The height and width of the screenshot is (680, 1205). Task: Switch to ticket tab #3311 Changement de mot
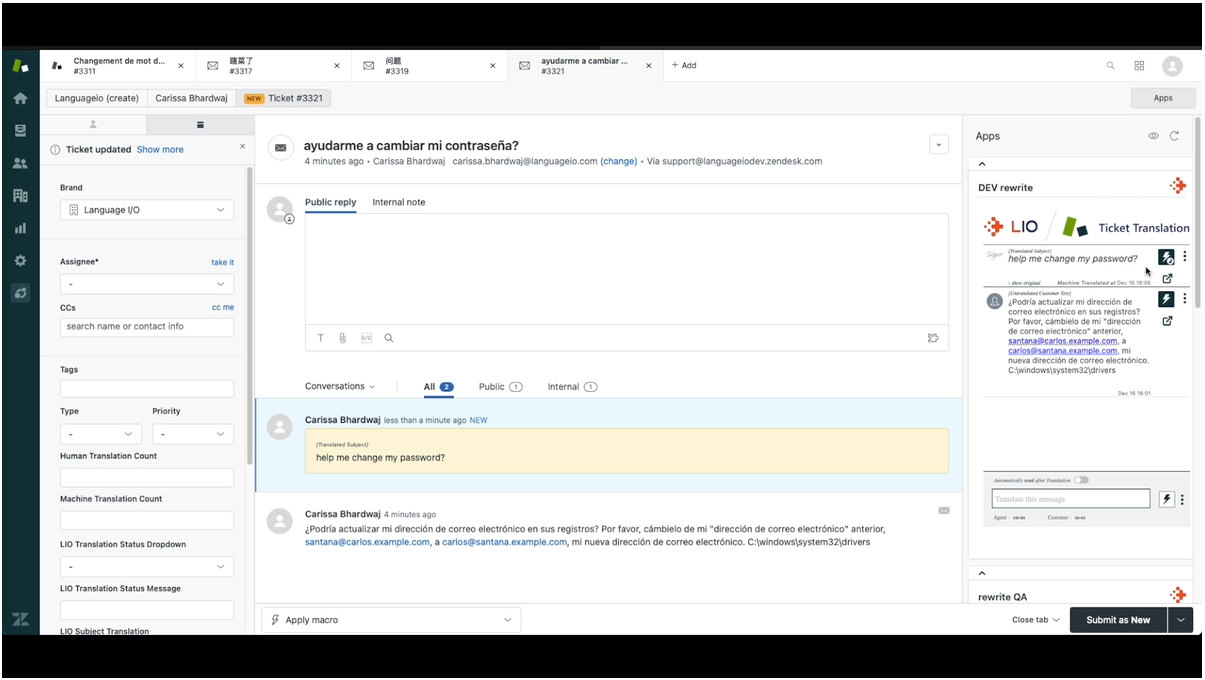[116, 65]
